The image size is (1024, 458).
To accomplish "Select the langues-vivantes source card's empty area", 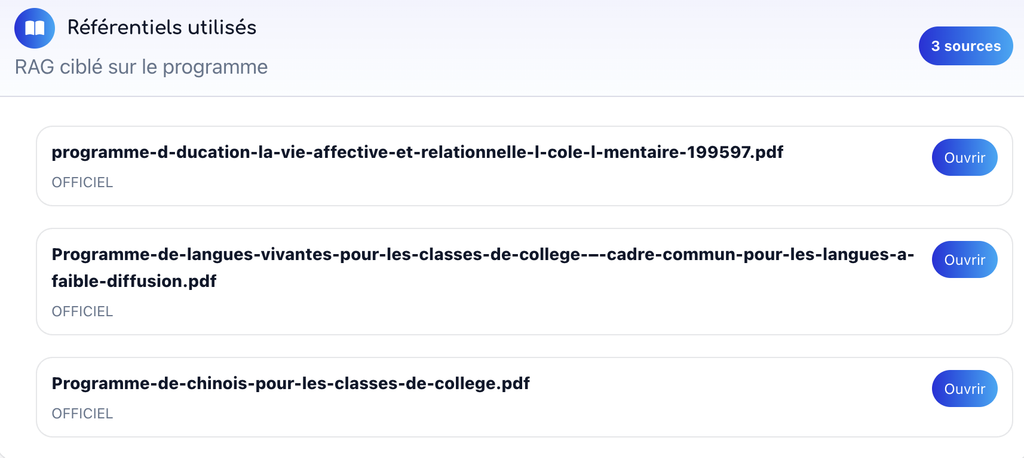I will tap(522, 308).
